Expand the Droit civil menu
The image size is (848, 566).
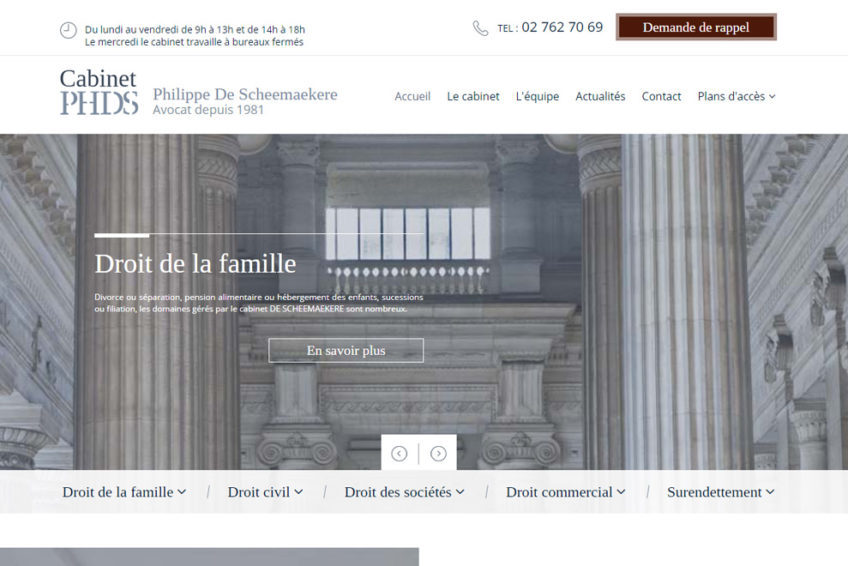pyautogui.click(x=265, y=492)
